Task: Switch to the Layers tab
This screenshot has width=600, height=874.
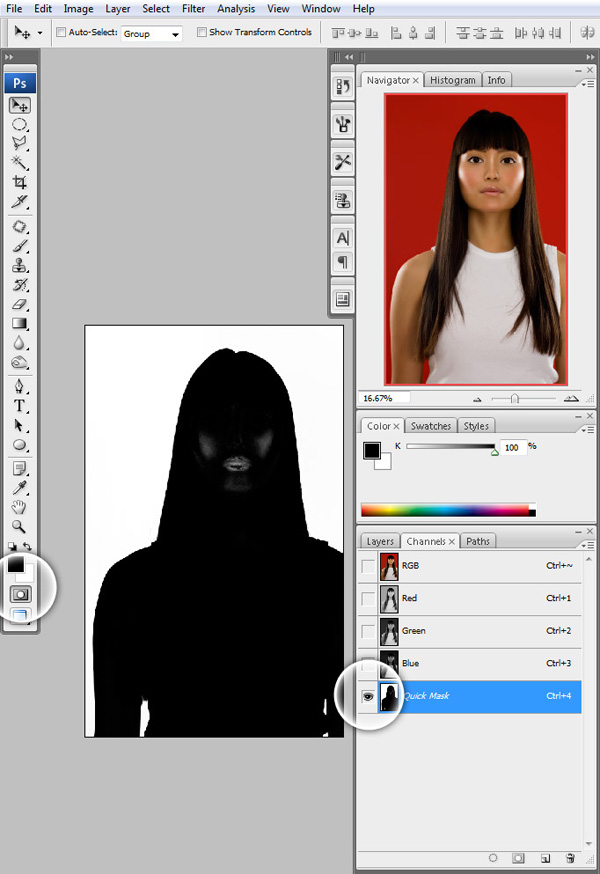Action: coord(380,541)
